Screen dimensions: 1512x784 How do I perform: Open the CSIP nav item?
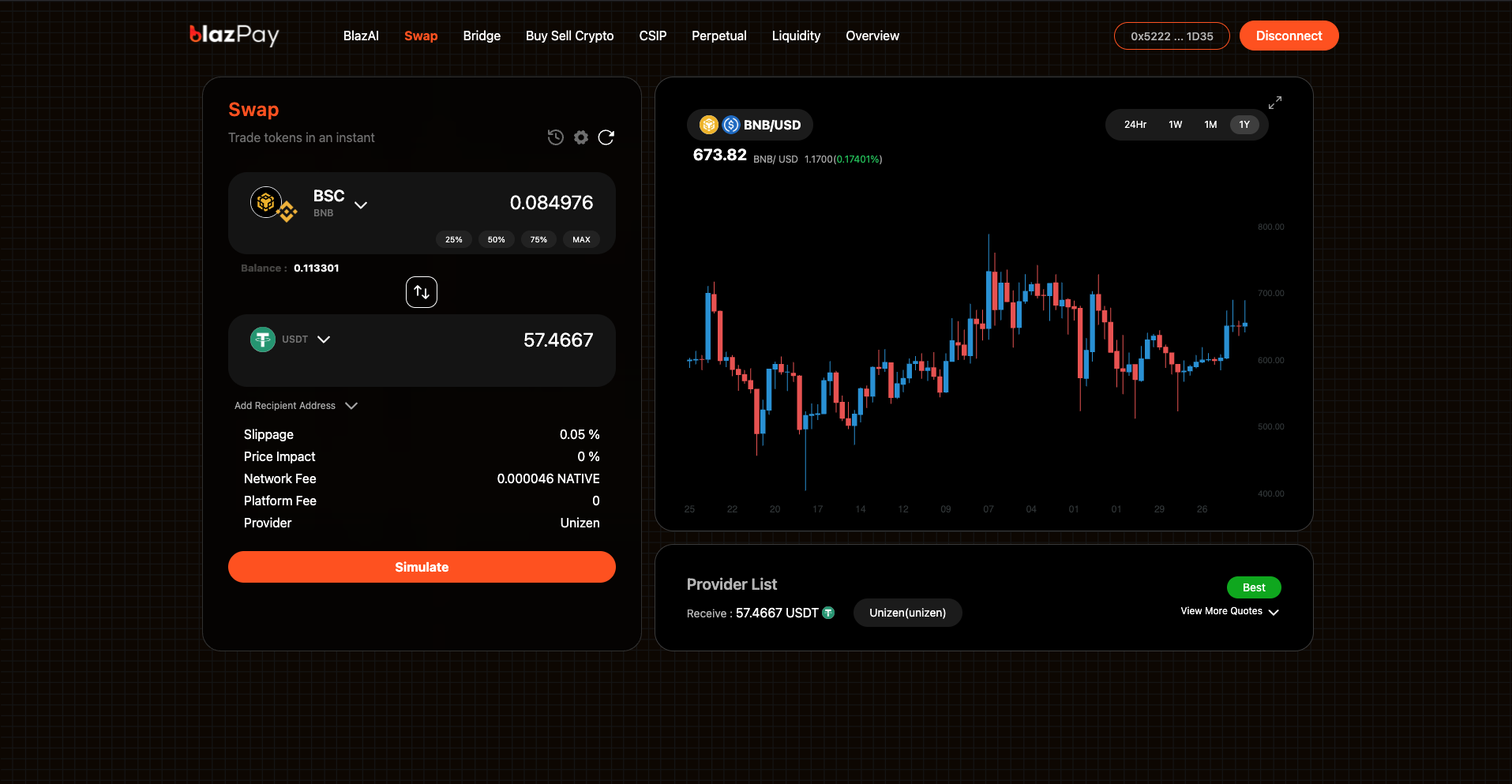click(x=653, y=36)
